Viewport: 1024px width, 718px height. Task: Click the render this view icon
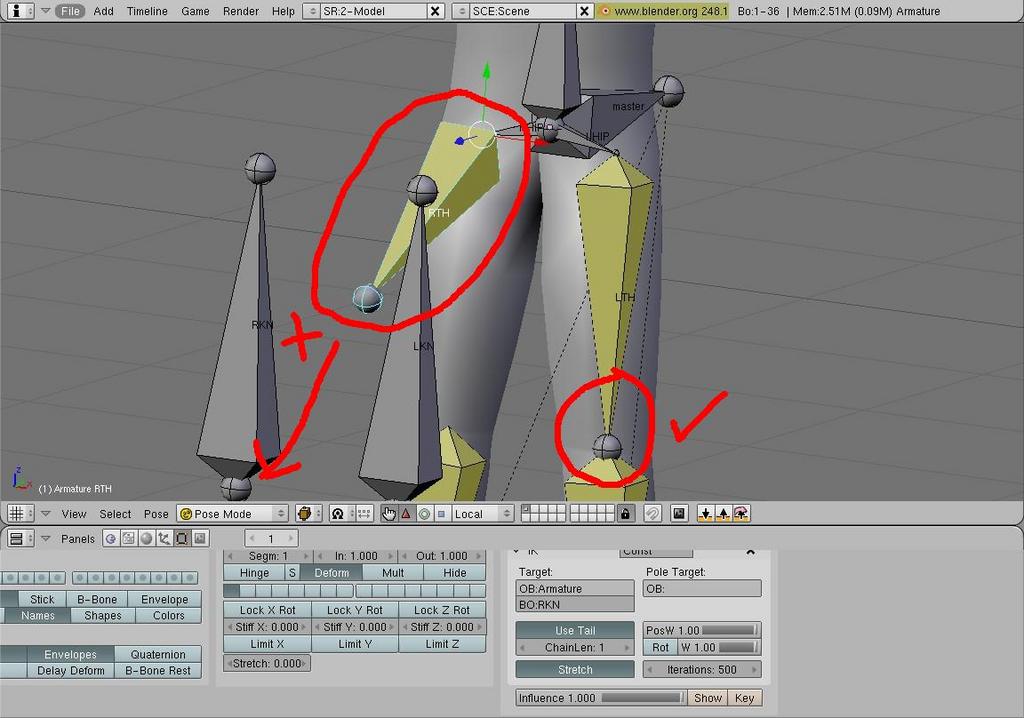click(x=679, y=514)
